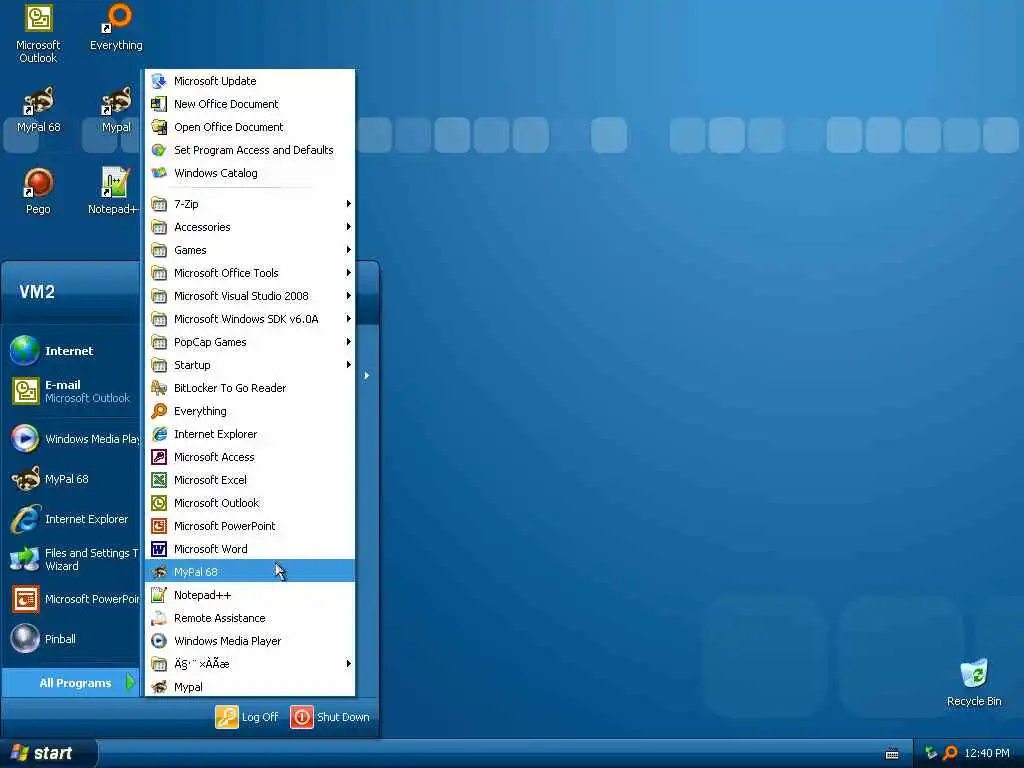Click the Open Office Document icon
The height and width of the screenshot is (768, 1024).
tap(159, 127)
